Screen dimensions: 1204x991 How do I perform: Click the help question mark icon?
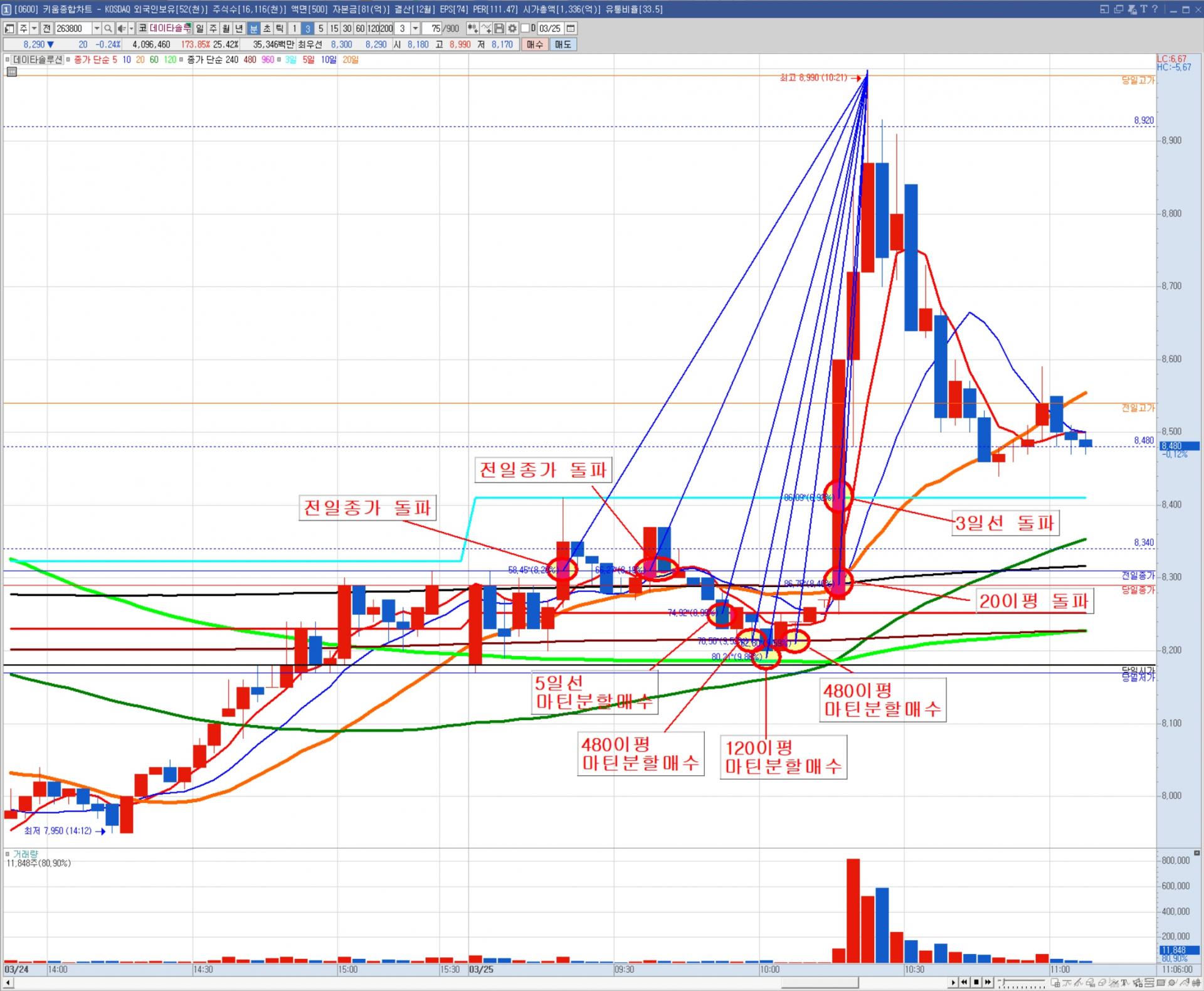tap(1154, 9)
